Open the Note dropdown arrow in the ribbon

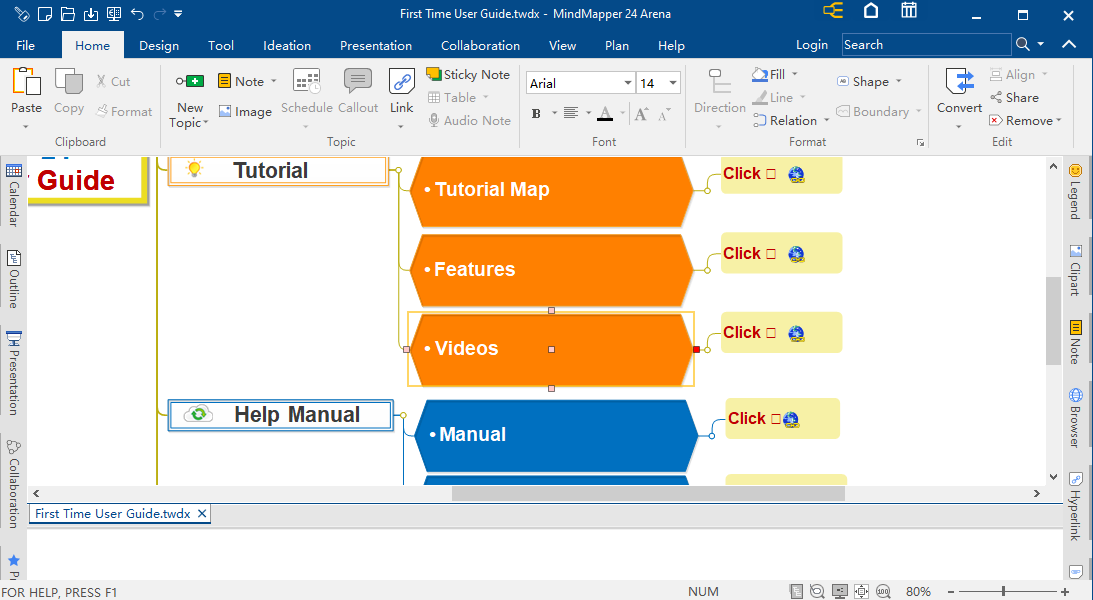pos(273,82)
